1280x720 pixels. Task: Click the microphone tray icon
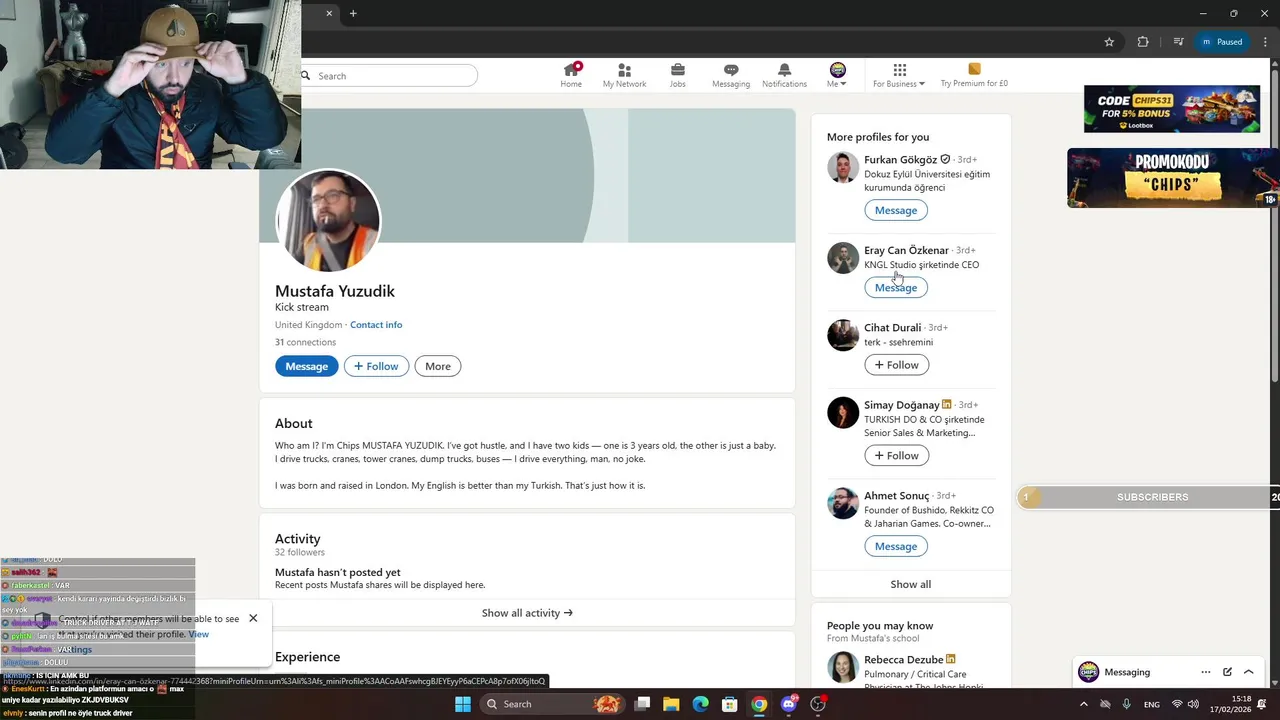1127,704
